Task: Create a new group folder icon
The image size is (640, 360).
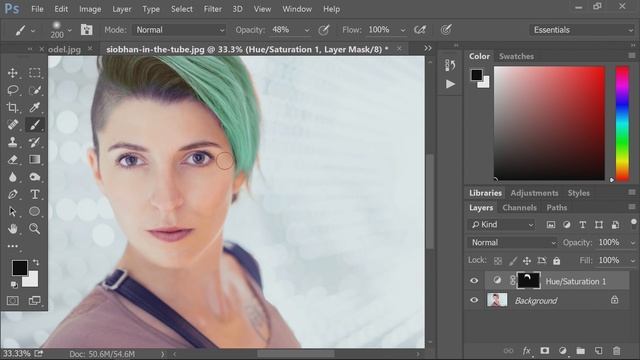Action: click(580, 351)
